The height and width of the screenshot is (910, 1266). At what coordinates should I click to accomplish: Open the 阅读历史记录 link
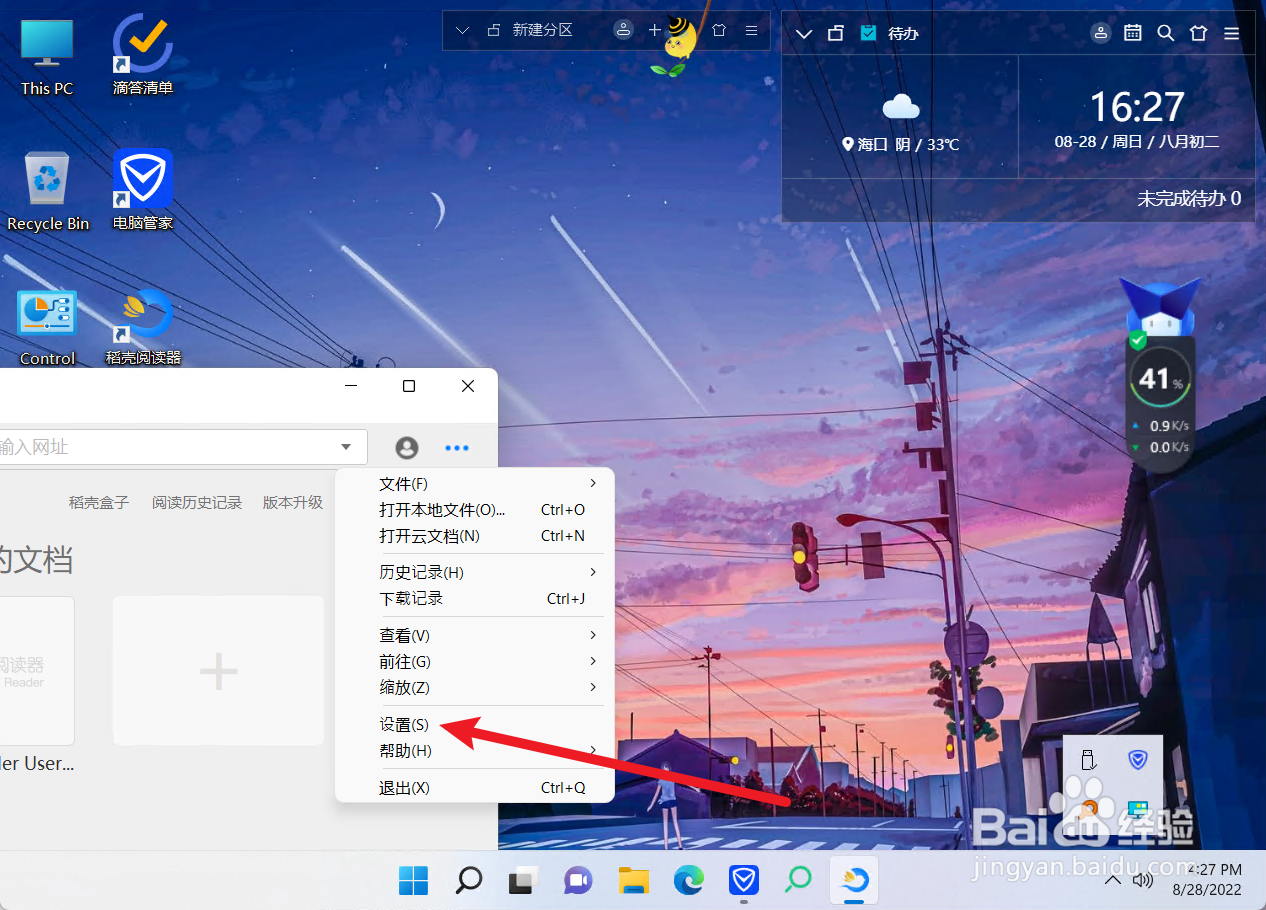[197, 503]
